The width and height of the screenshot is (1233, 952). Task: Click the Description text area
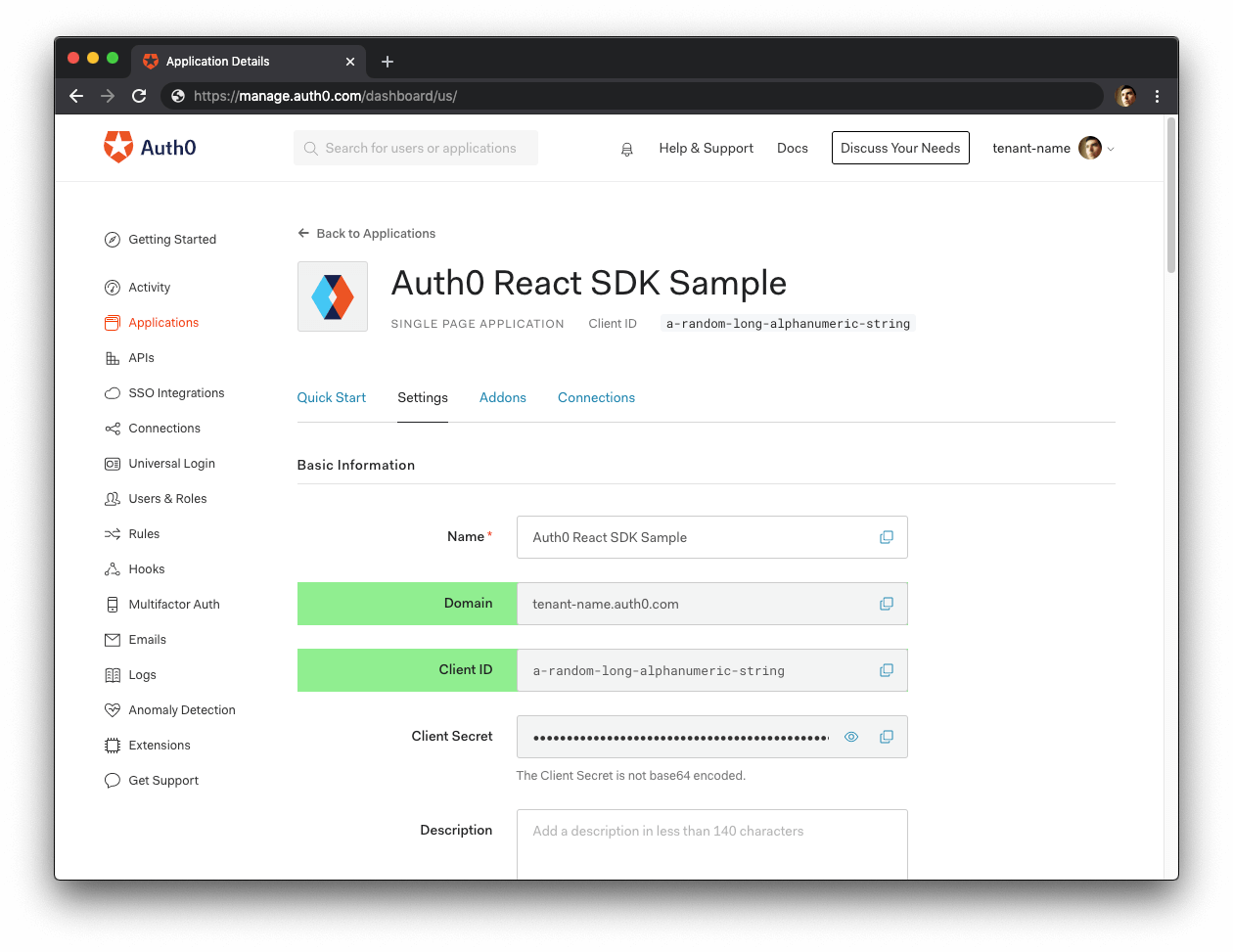click(712, 844)
